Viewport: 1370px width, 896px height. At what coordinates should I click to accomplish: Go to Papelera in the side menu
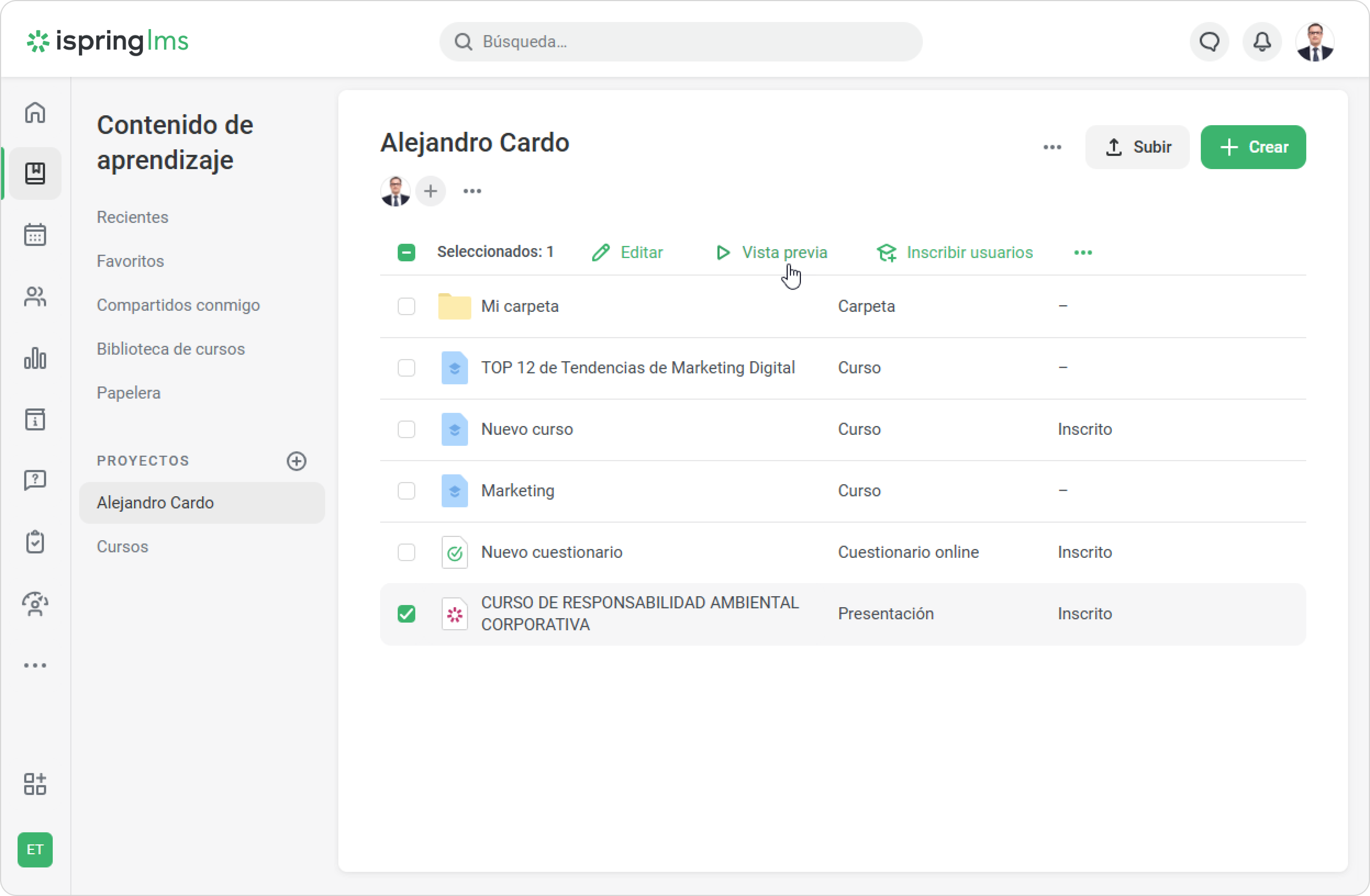tap(128, 393)
